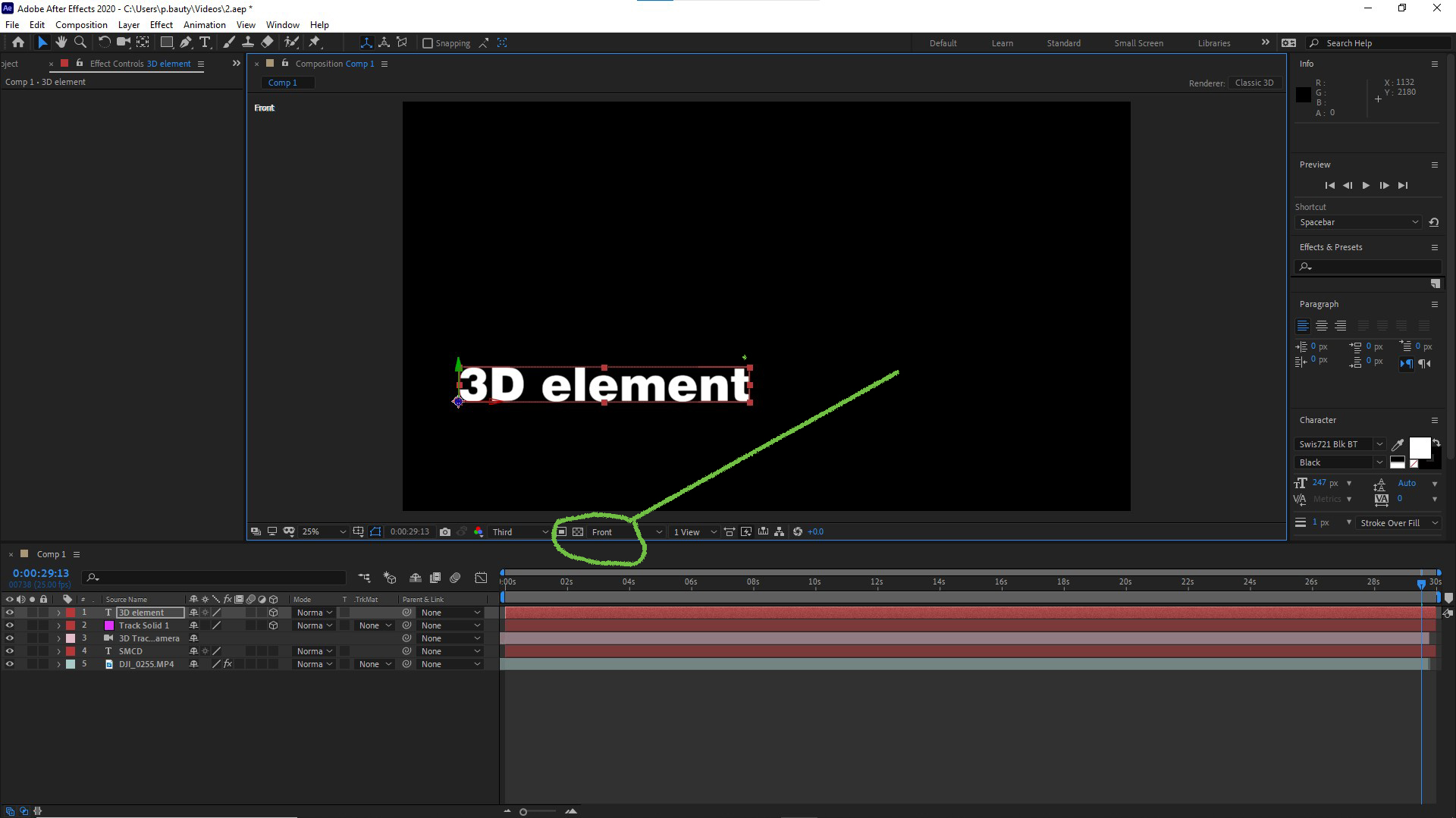1456x818 pixels.
Task: Select the Hand tool in the toolbar
Action: [61, 42]
